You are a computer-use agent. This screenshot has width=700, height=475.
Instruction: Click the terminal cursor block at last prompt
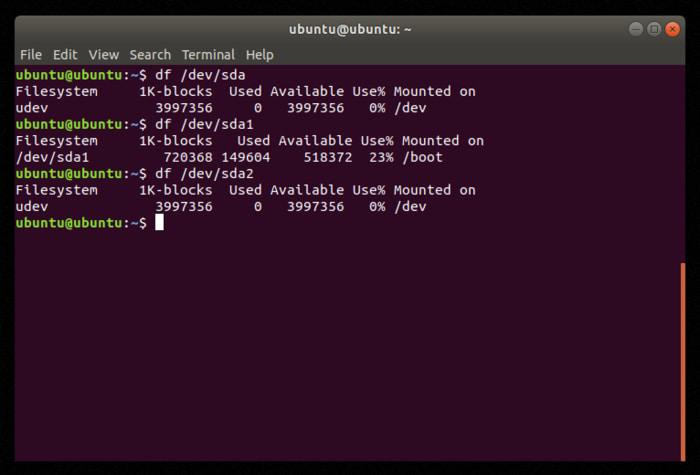(159, 222)
